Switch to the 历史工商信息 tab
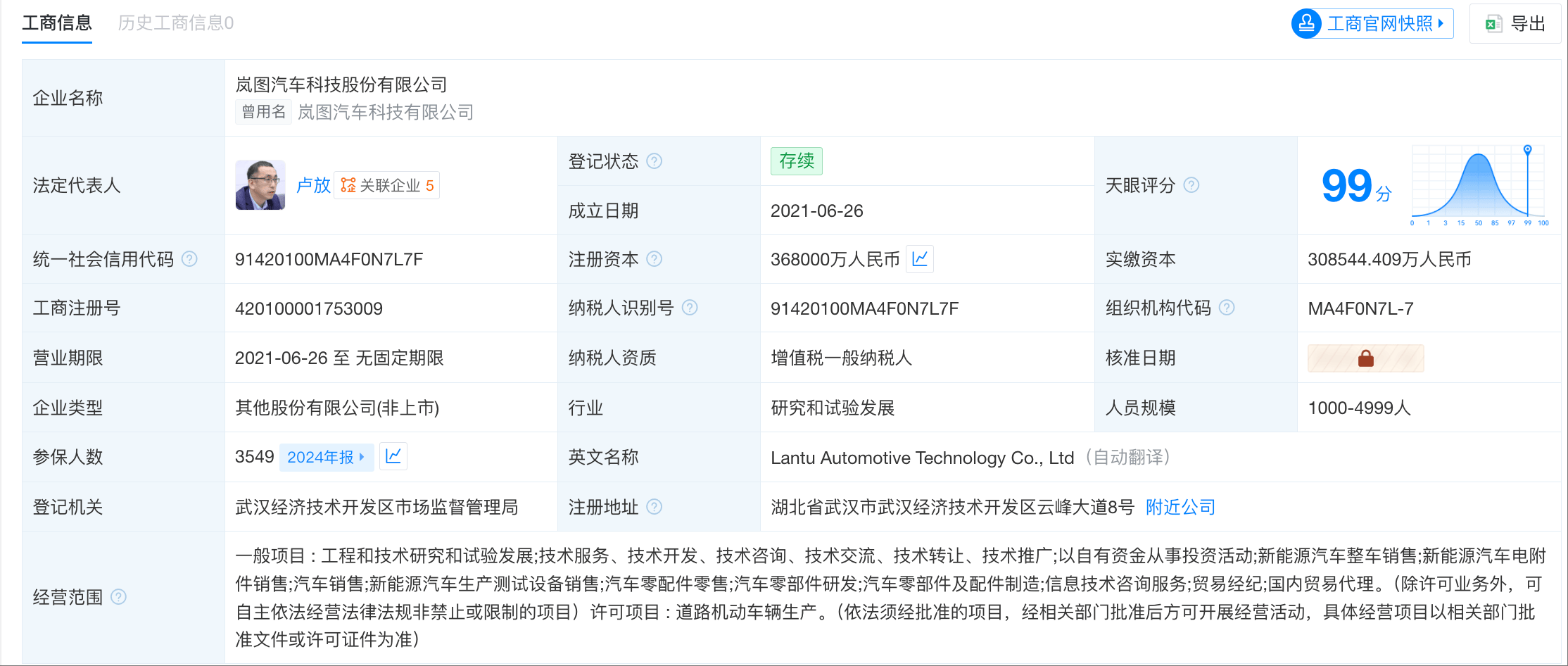This screenshot has height=666, width=1568. pyautogui.click(x=175, y=23)
